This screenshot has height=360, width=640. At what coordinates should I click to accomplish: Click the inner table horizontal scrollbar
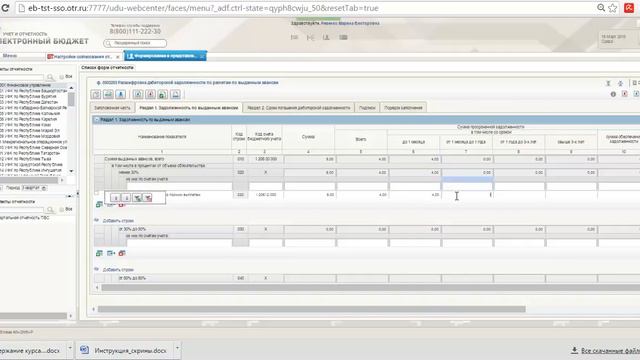(371, 288)
